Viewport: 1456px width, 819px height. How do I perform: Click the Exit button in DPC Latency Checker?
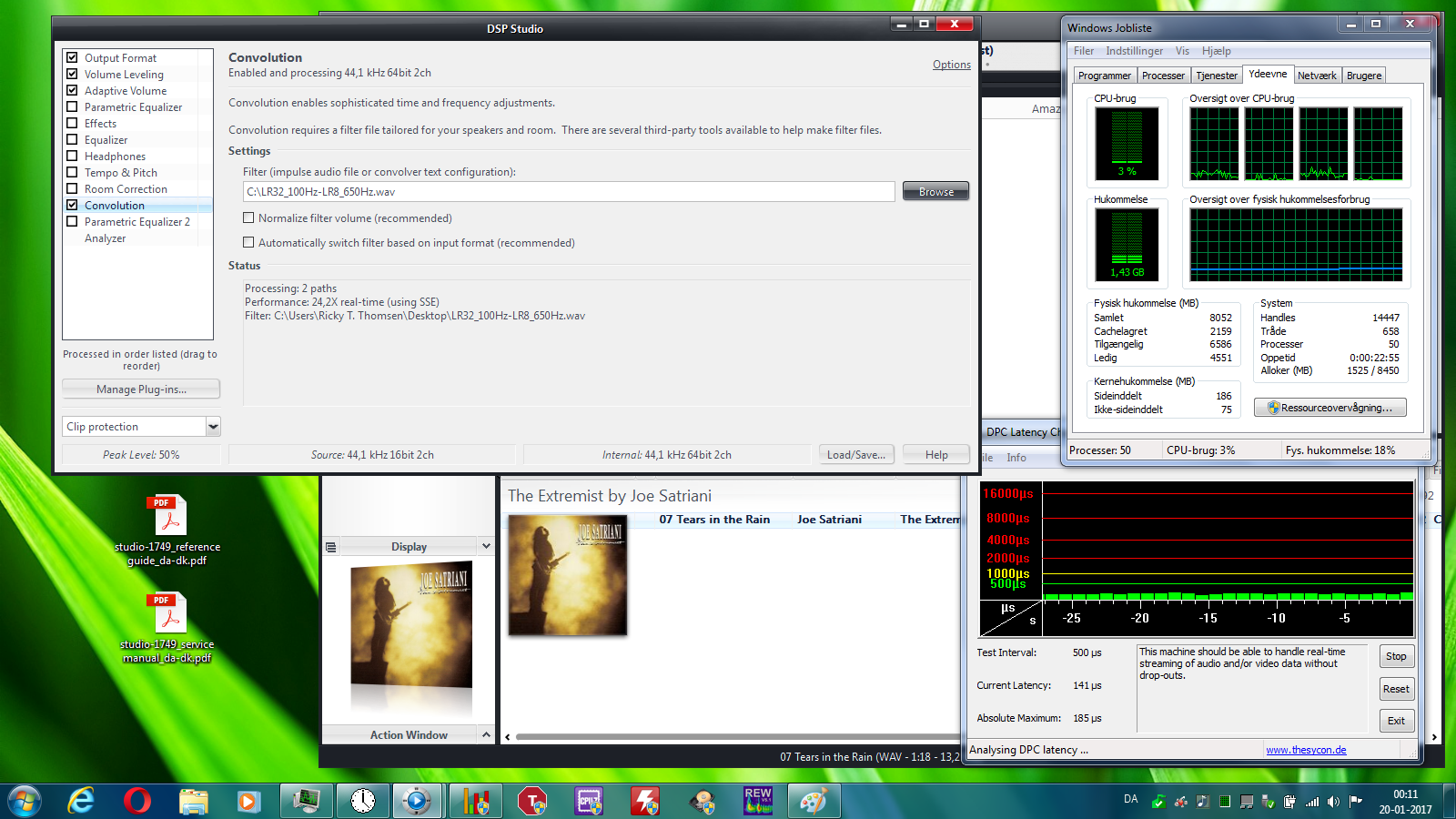[1396, 721]
